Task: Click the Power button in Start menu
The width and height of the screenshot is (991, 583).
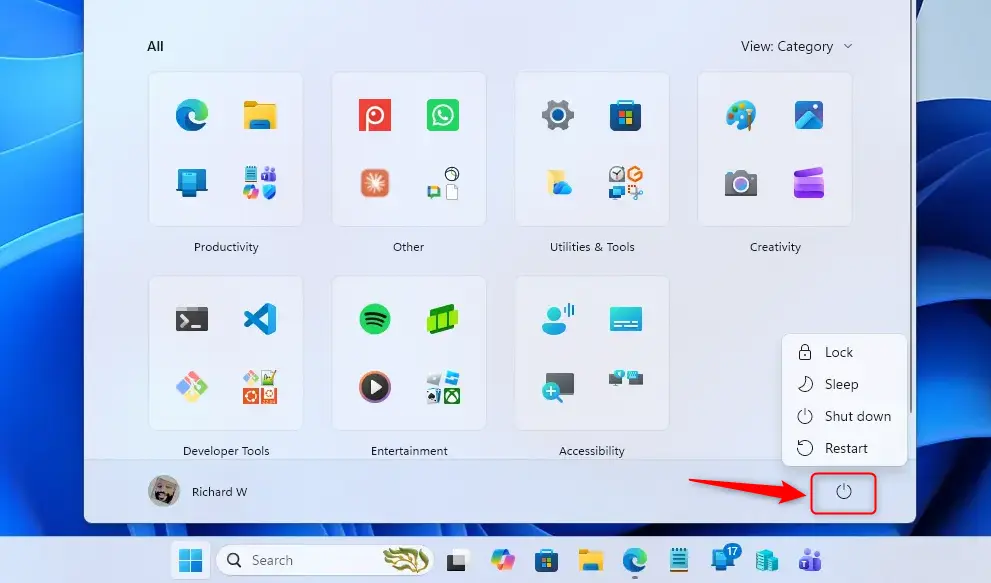Action: pos(844,492)
